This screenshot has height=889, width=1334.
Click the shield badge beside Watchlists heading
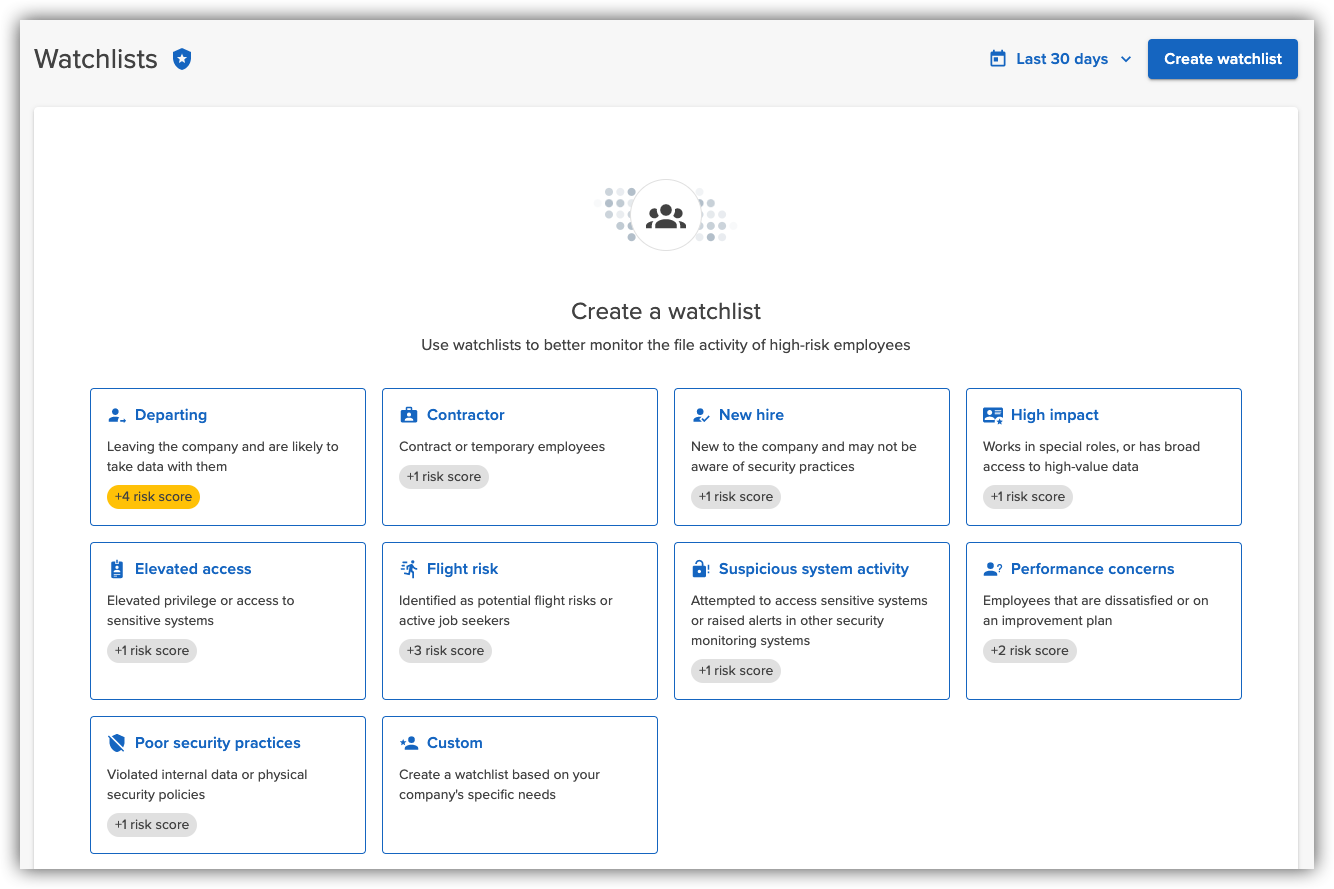point(182,58)
